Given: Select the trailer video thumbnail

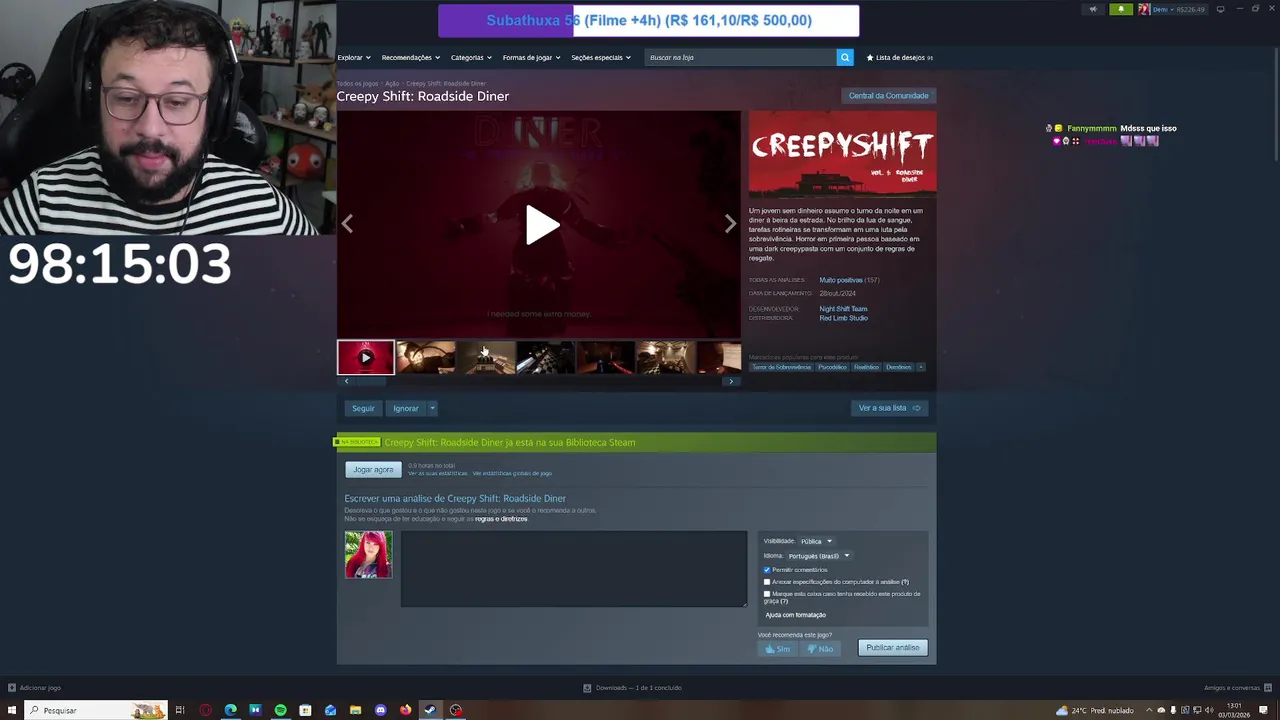Looking at the screenshot, I should click(x=365, y=357).
